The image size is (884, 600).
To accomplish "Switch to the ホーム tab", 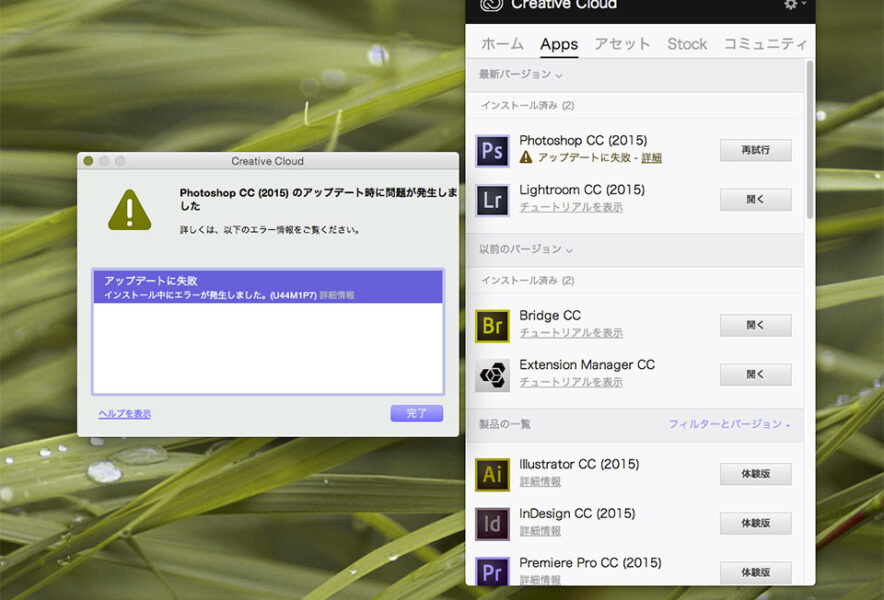I will pos(502,44).
